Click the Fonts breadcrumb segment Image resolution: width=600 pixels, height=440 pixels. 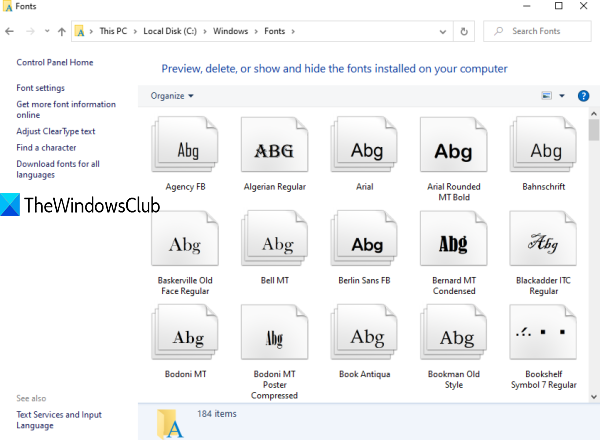[x=274, y=31]
